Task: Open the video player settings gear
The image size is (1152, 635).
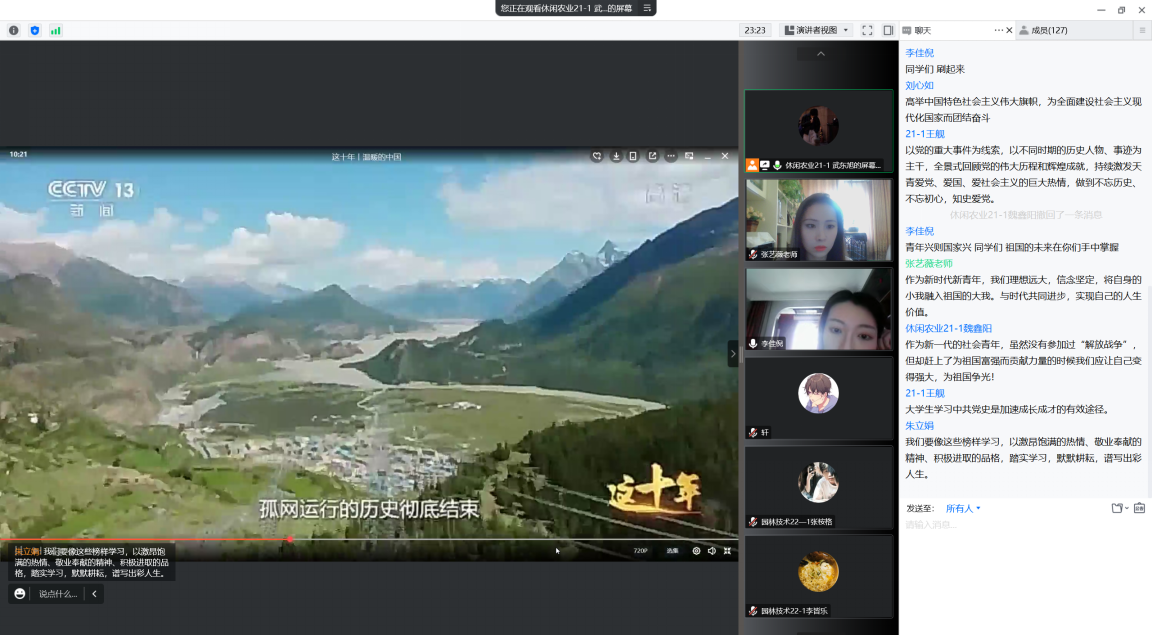Action: click(696, 550)
